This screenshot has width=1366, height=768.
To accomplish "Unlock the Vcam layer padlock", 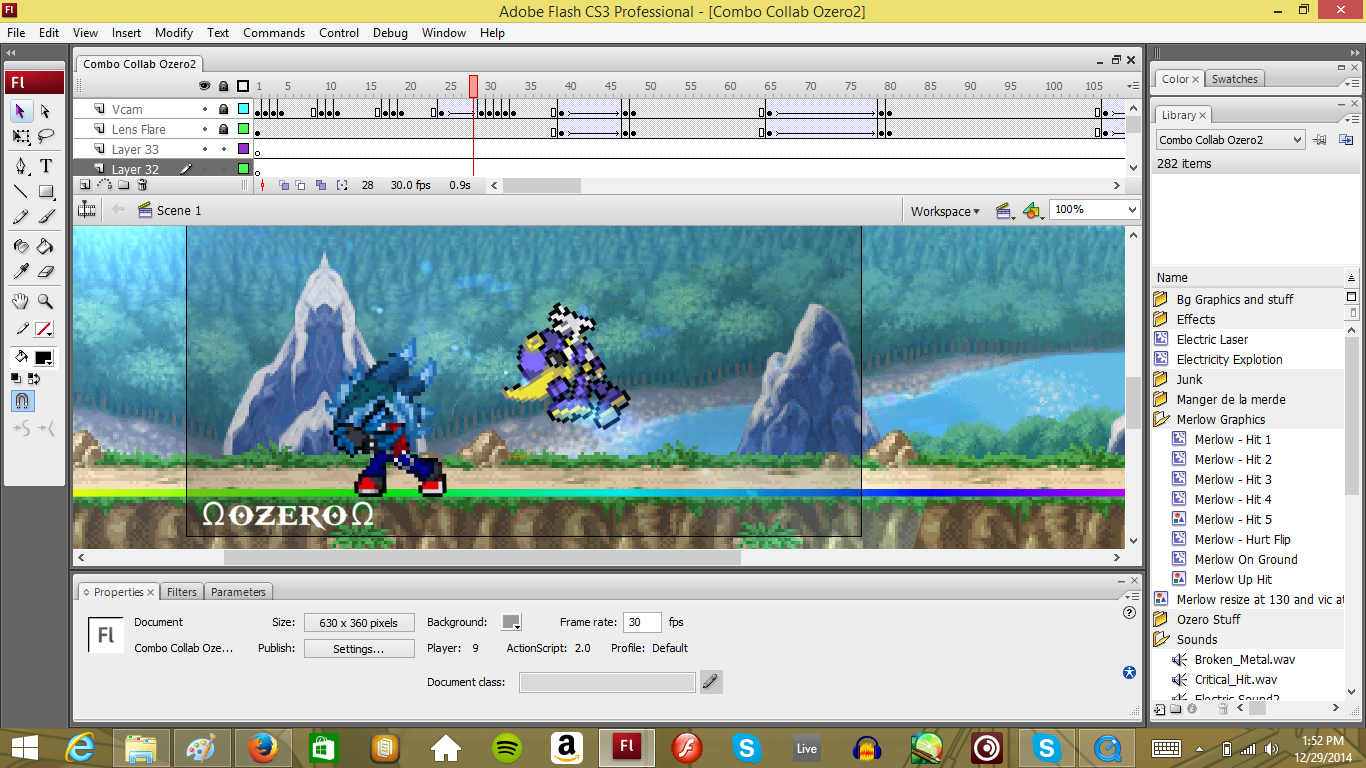I will click(x=224, y=109).
